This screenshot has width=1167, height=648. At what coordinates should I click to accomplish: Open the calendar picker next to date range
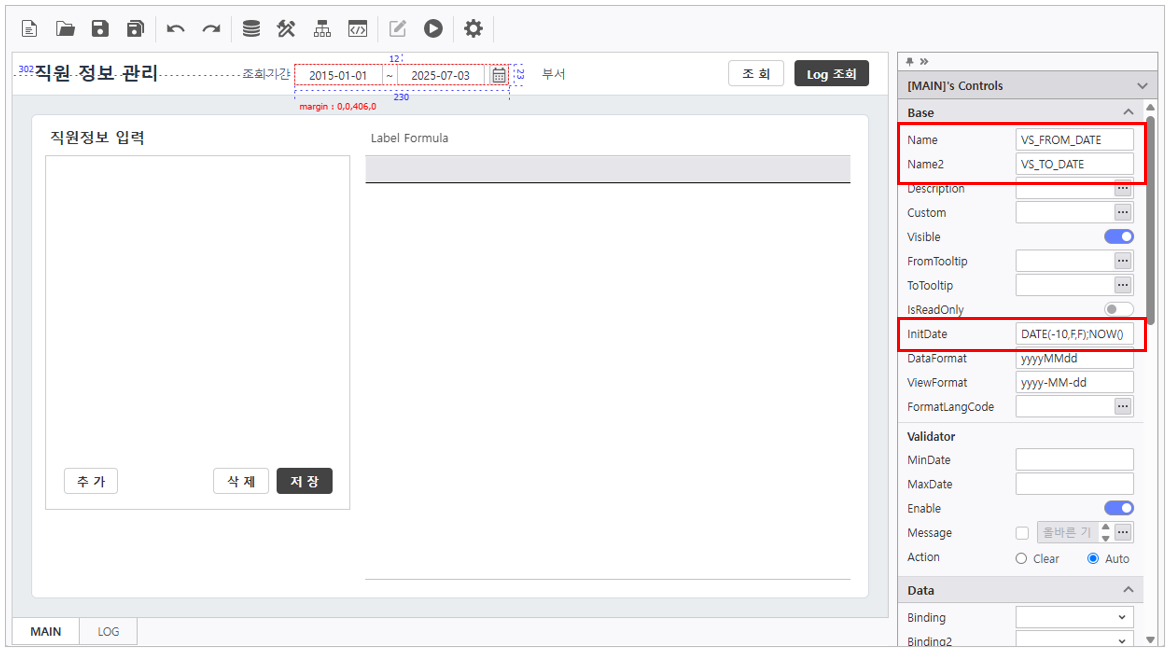tap(498, 75)
